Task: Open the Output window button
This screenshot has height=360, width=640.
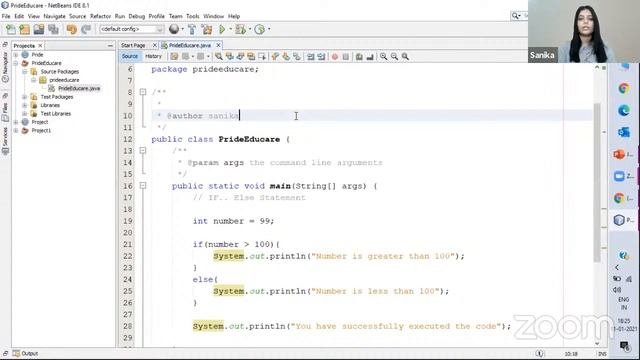Action: tap(25, 353)
